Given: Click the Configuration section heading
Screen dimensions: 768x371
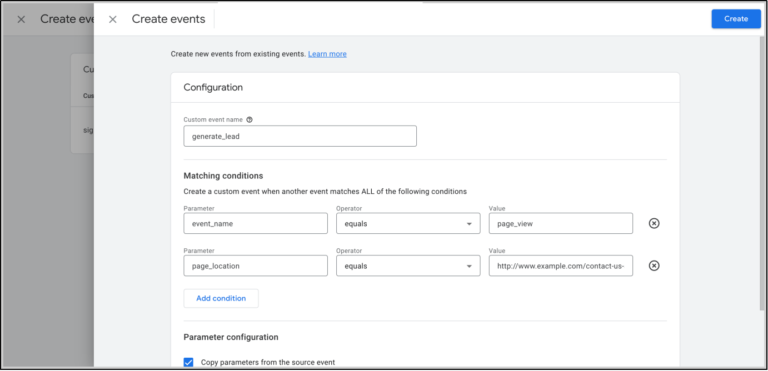Looking at the screenshot, I should tap(213, 88).
